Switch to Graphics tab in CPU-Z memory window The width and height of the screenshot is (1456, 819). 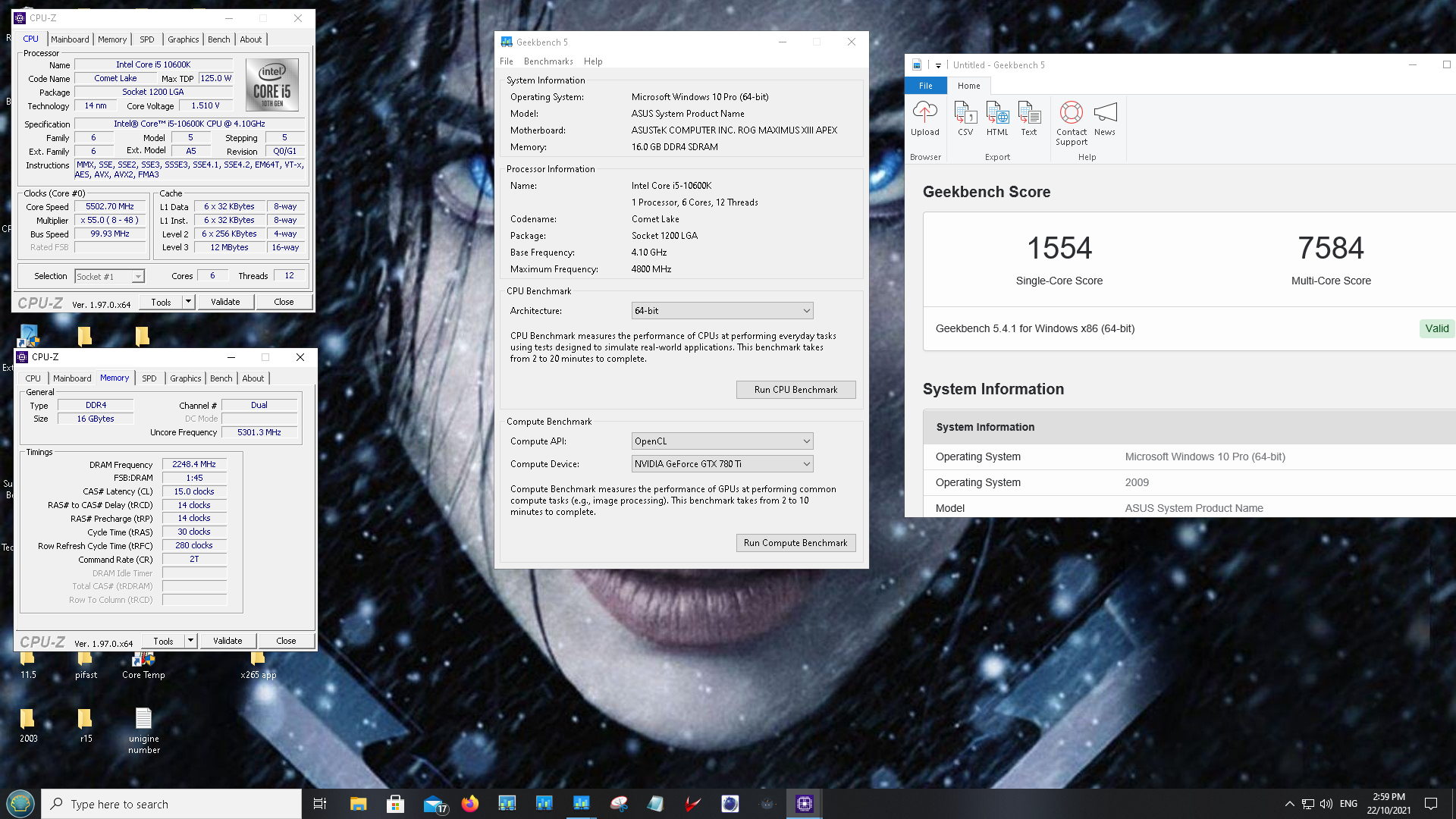(186, 378)
